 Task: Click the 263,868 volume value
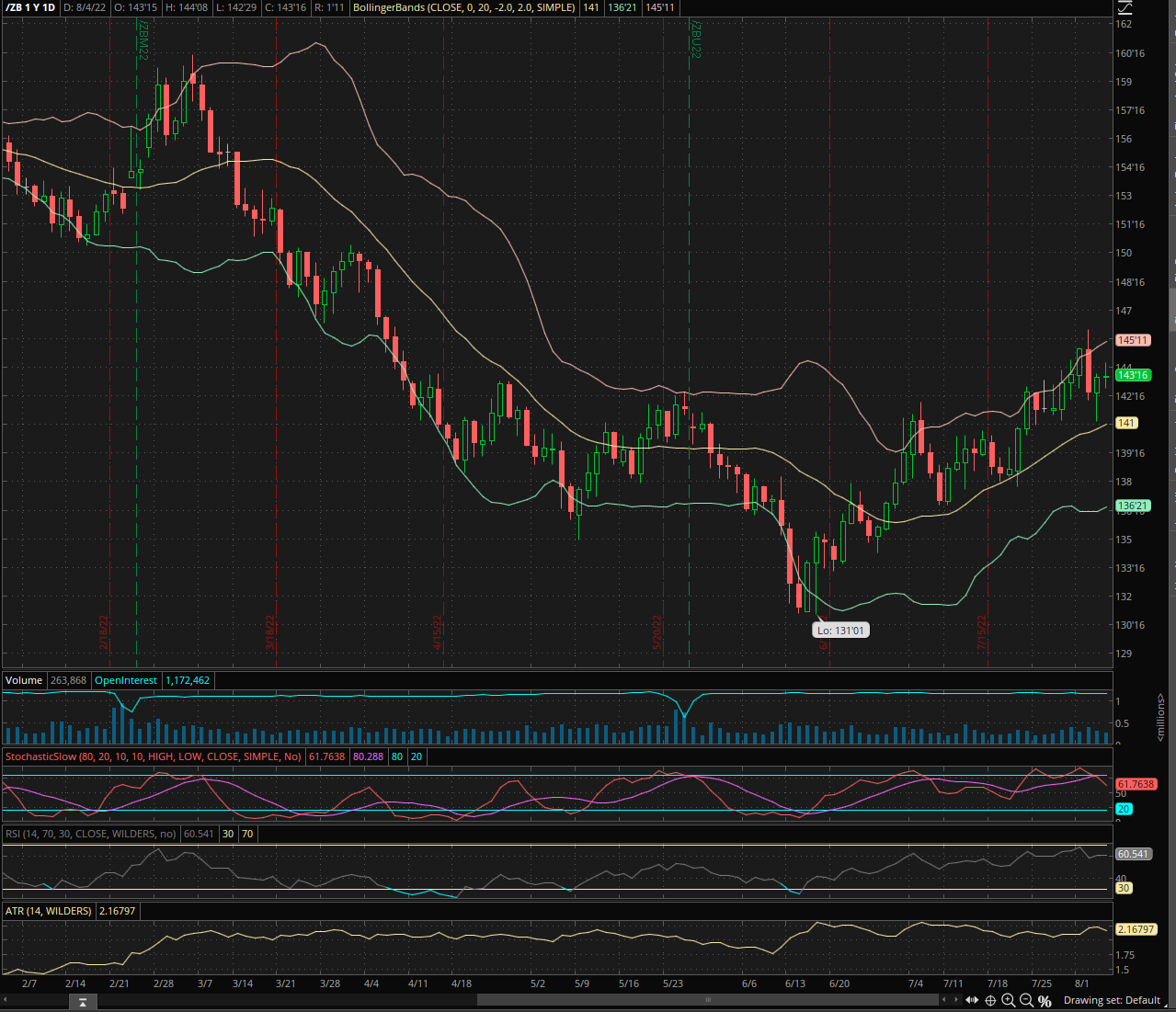tap(68, 680)
